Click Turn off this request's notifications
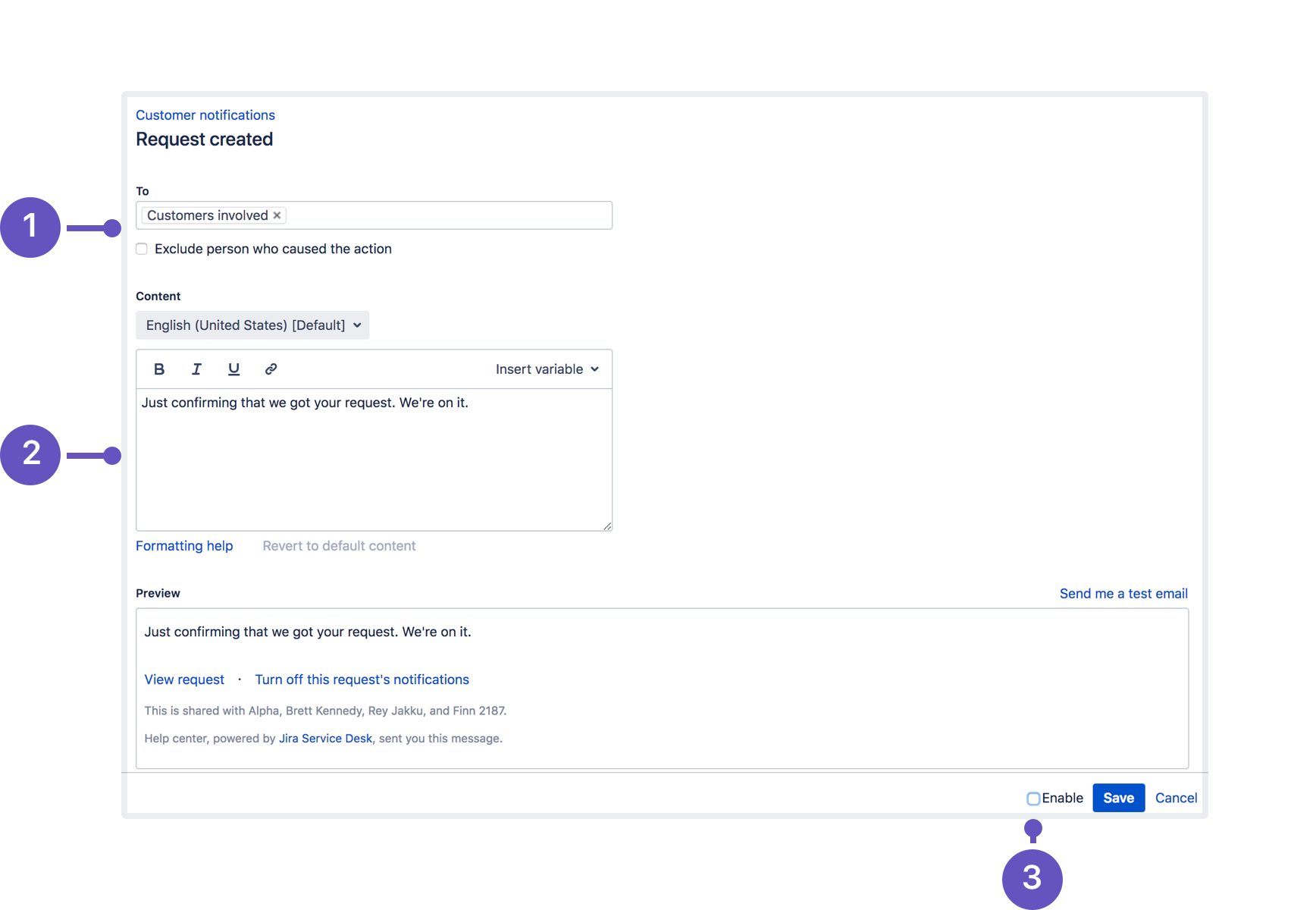 coord(362,679)
